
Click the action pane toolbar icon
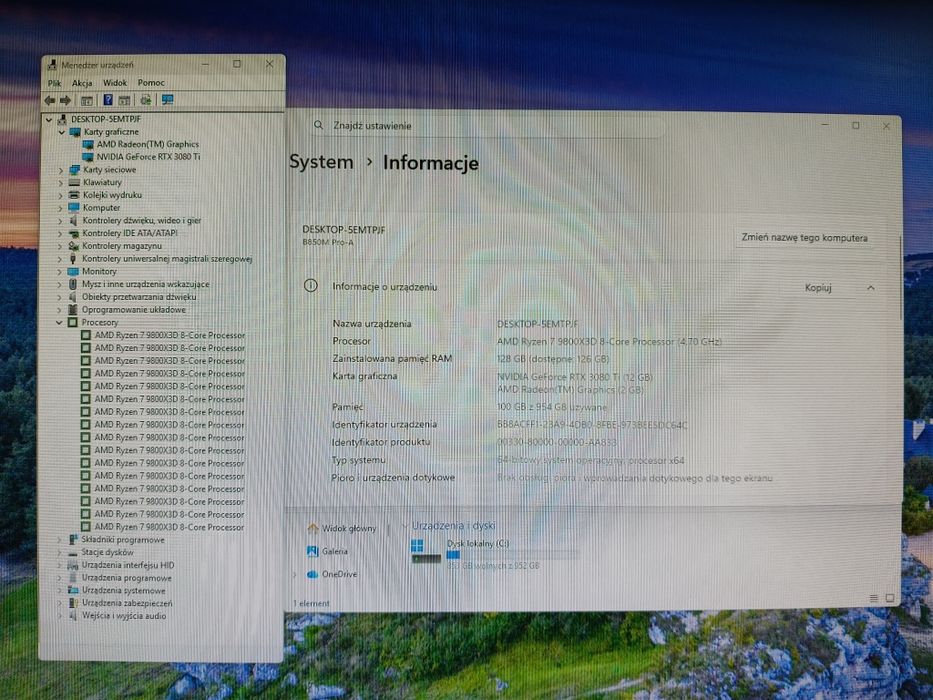point(124,100)
